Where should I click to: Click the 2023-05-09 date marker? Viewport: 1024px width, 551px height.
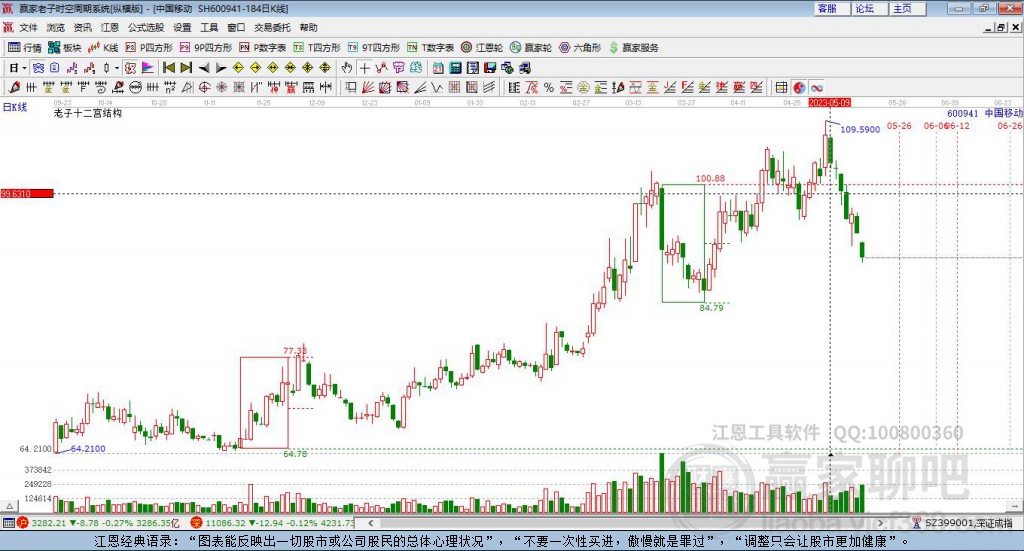829,102
